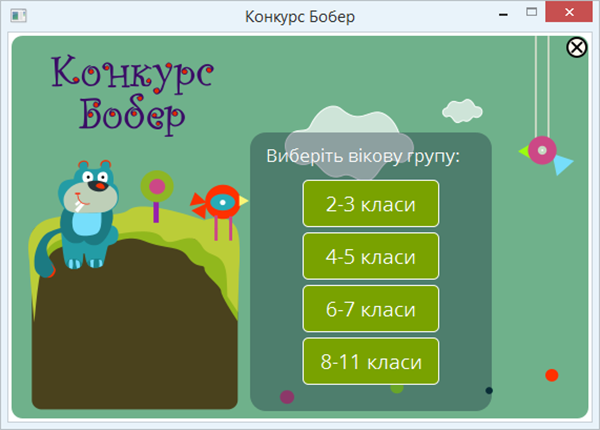The image size is (600, 430).
Task: Close the app with the circled X icon
Action: click(577, 47)
